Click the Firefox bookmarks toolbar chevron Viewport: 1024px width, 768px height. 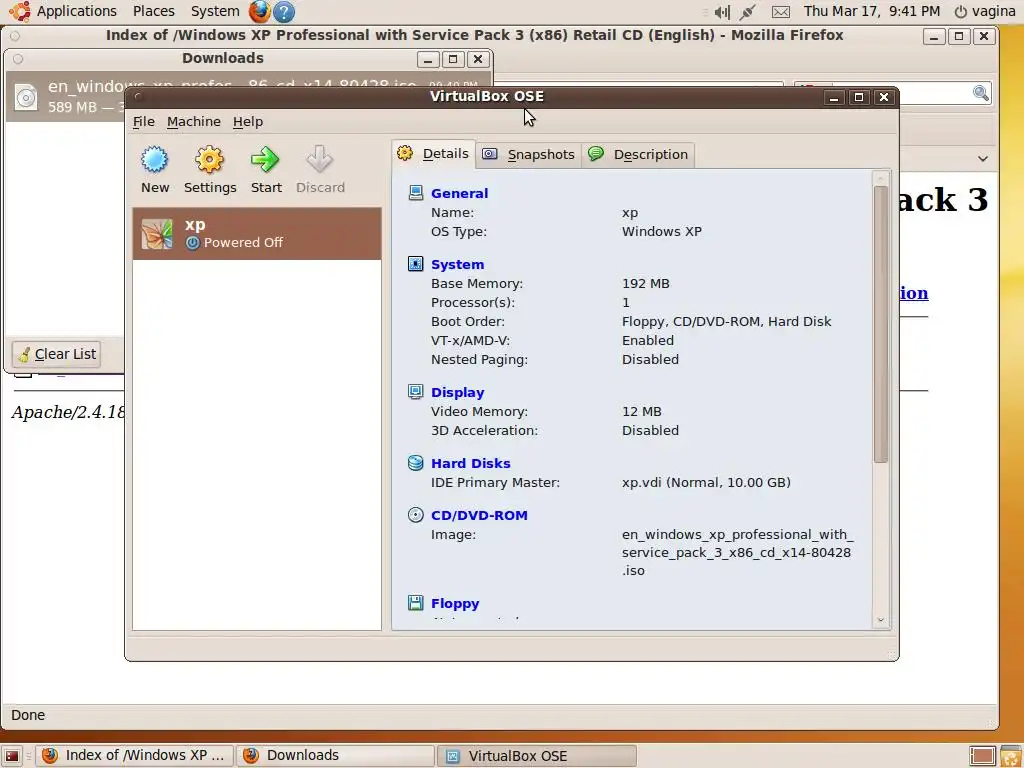tap(982, 159)
